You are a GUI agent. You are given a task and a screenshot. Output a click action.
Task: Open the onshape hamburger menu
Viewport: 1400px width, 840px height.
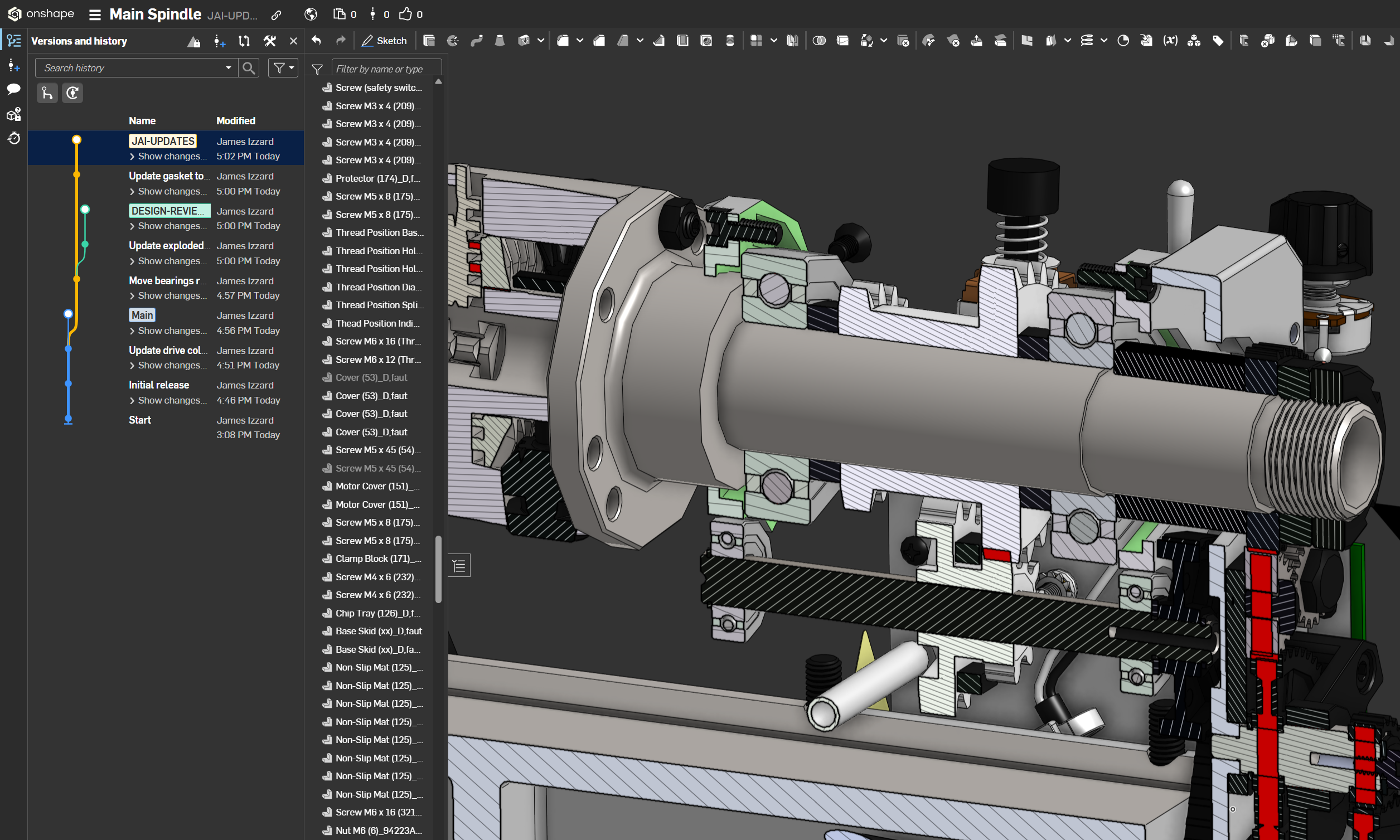95,14
